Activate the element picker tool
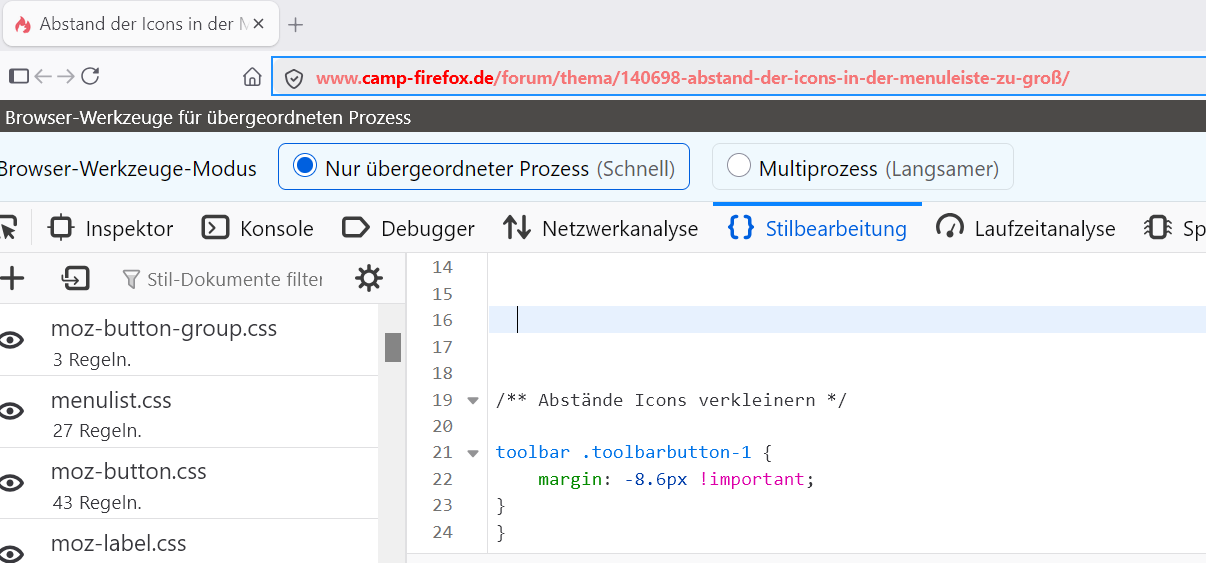Image resolution: width=1206 pixels, height=563 pixels. tap(9, 228)
